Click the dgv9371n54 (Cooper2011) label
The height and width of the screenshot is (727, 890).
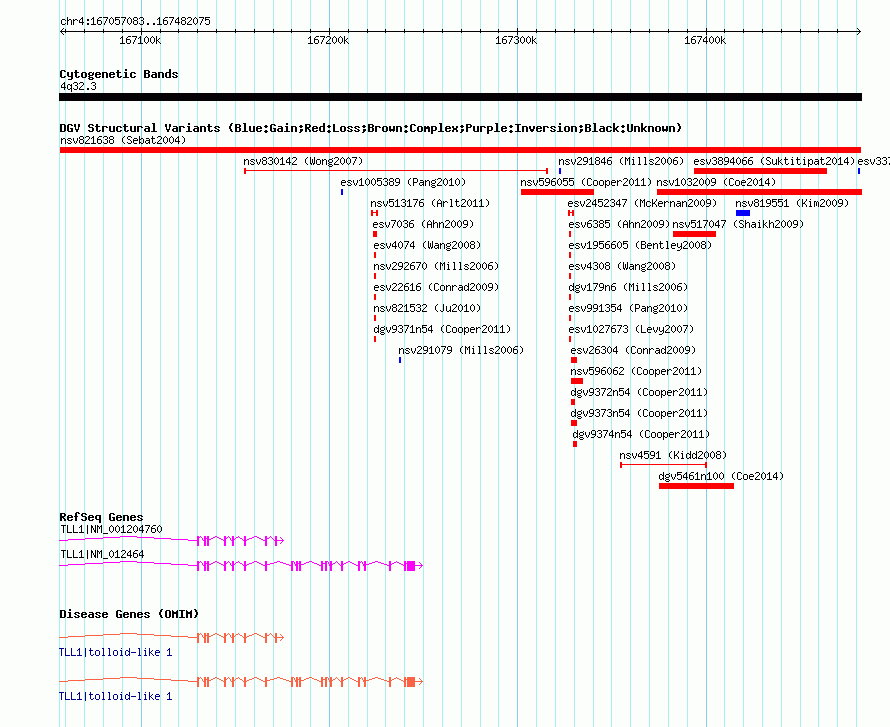point(442,329)
